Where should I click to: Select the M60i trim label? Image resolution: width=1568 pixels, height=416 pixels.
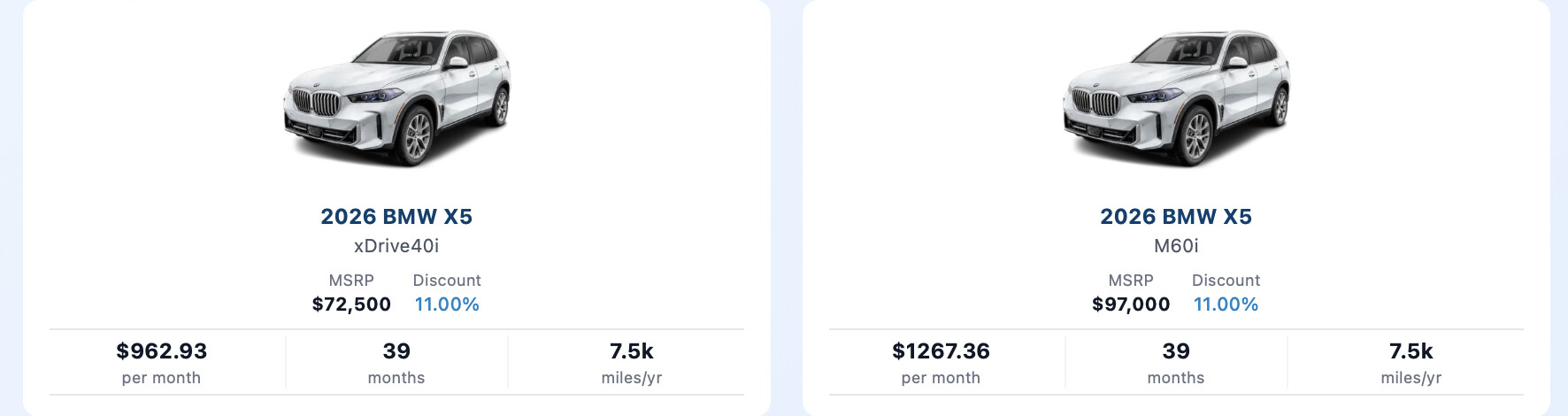pyautogui.click(x=1176, y=246)
